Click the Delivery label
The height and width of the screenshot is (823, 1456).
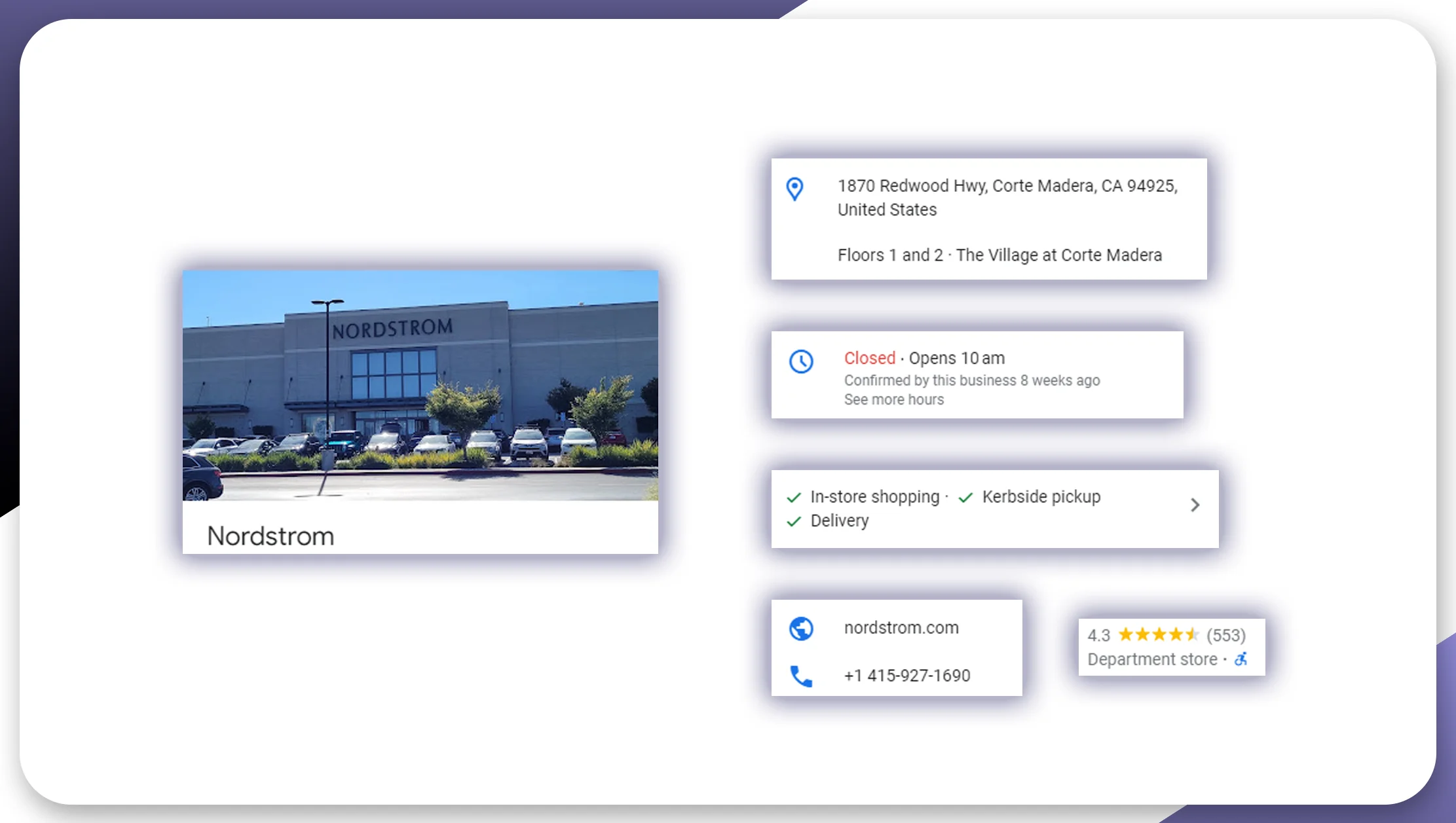pyautogui.click(x=840, y=521)
